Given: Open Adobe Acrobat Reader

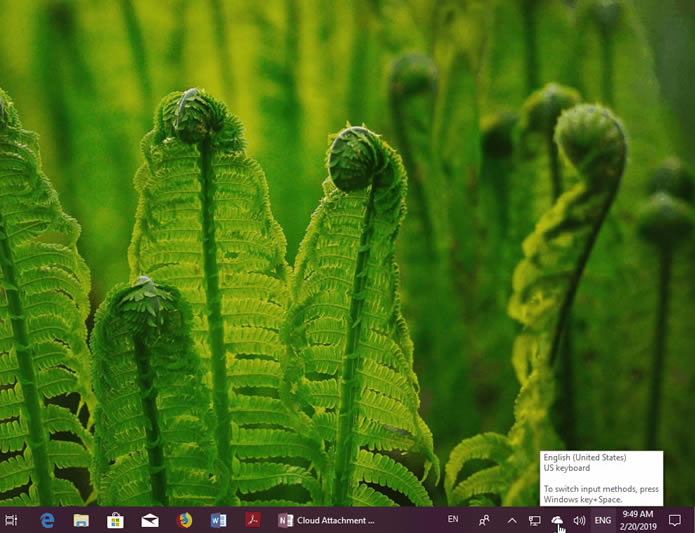Looking at the screenshot, I should (x=253, y=520).
